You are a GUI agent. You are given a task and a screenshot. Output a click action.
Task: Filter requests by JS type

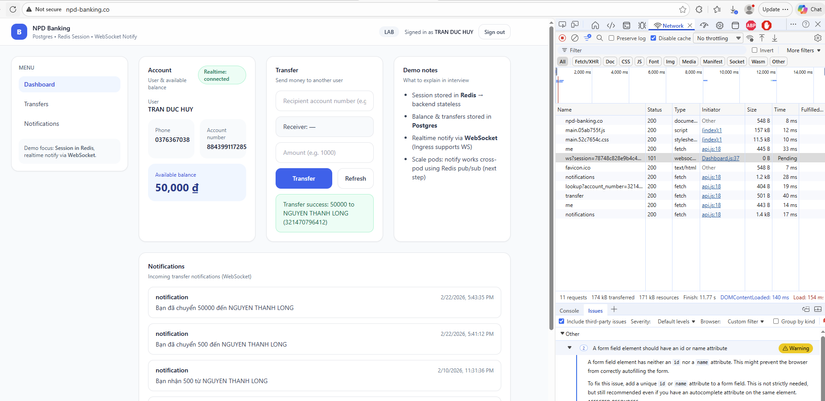coord(639,62)
